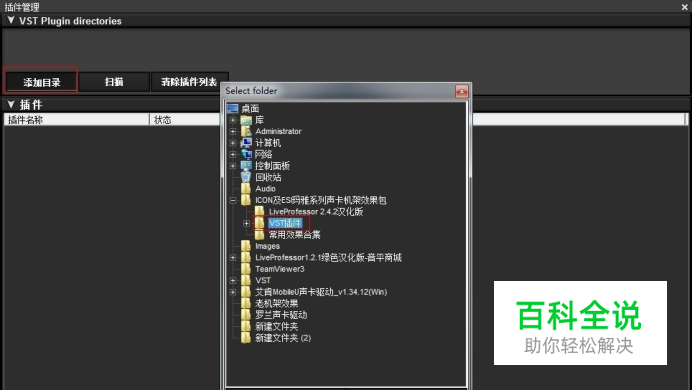Click the 清除插件列表 button
This screenshot has height=390, width=692.
(189, 82)
